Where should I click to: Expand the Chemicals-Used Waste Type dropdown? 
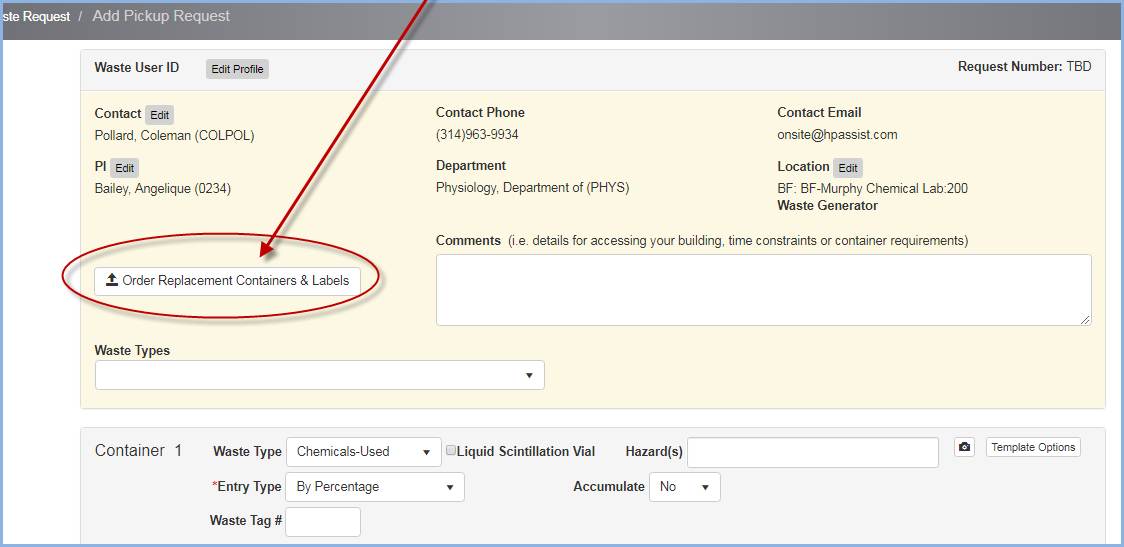[x=363, y=452]
